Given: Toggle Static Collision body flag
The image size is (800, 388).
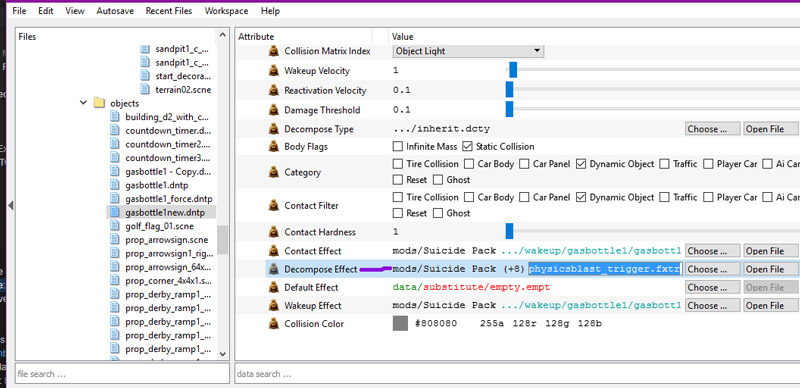Looking at the screenshot, I should pyautogui.click(x=467, y=147).
